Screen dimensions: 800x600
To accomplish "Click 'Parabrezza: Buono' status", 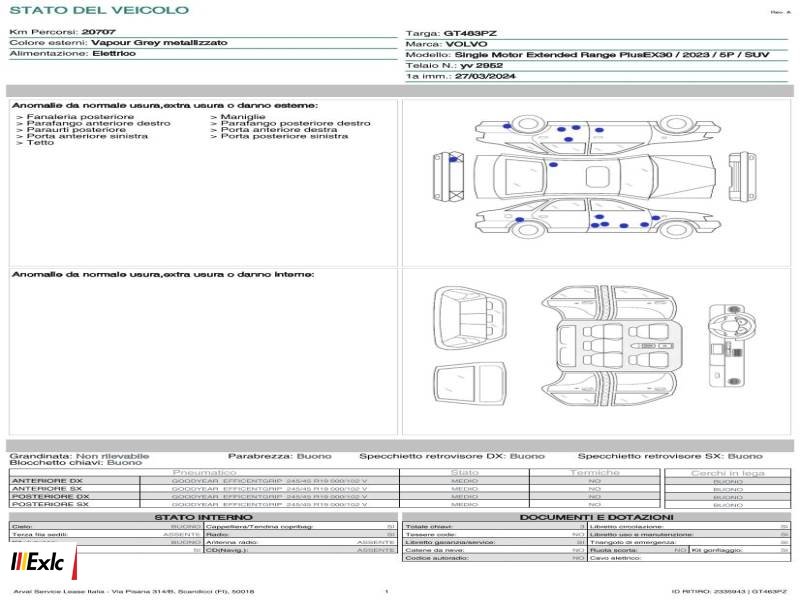I will coord(280,456).
